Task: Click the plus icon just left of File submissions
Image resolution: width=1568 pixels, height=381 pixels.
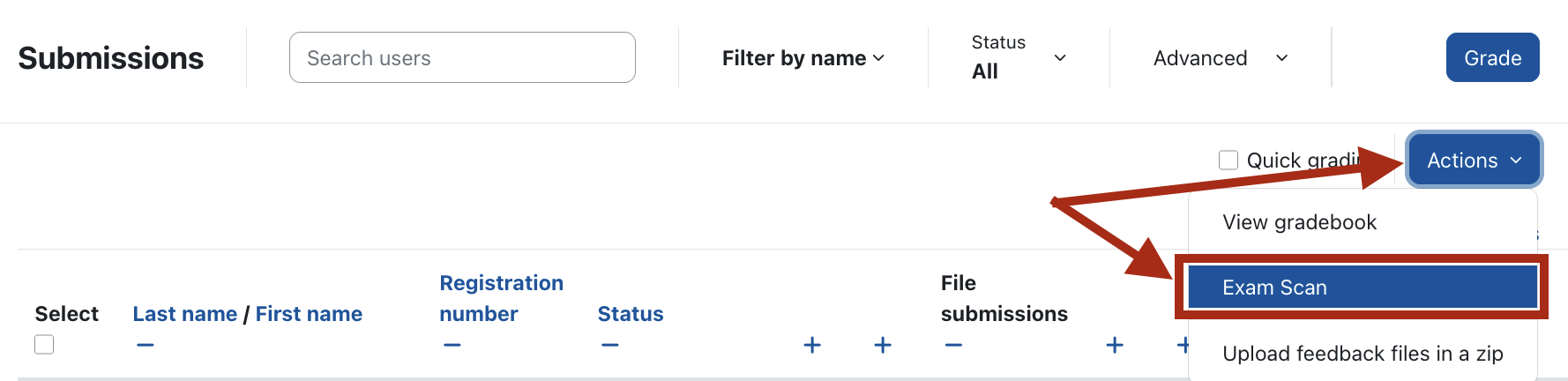Action: coord(883,345)
